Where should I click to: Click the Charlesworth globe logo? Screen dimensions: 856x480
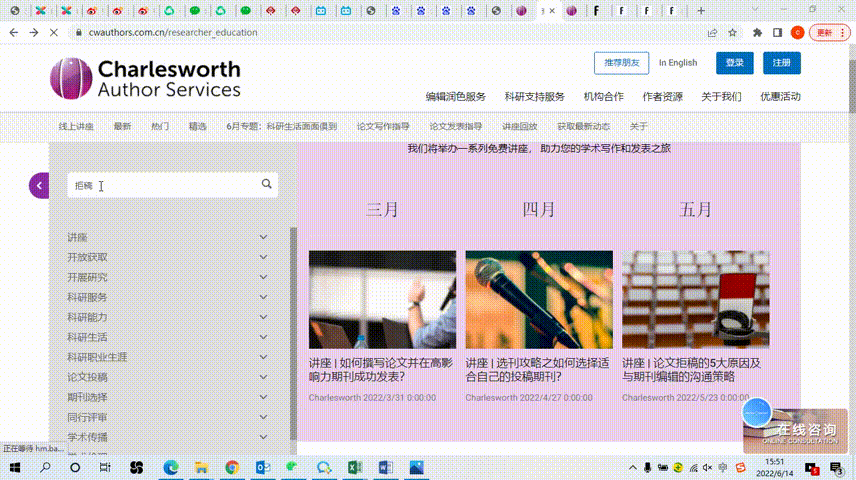(72, 79)
